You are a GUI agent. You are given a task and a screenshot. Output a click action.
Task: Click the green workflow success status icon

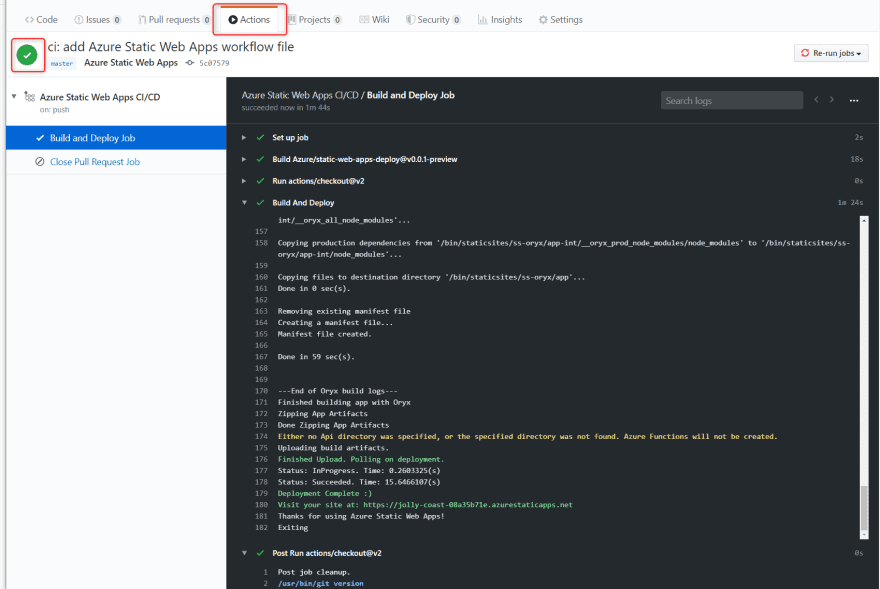pyautogui.click(x=28, y=55)
